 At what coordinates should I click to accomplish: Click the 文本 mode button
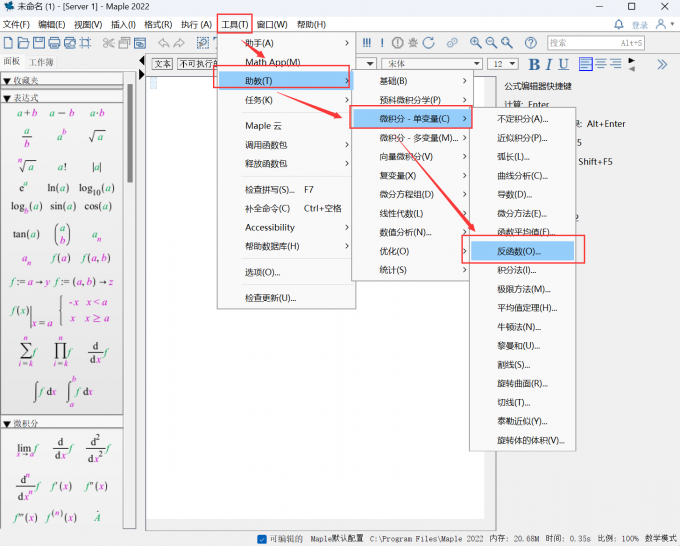[x=163, y=63]
